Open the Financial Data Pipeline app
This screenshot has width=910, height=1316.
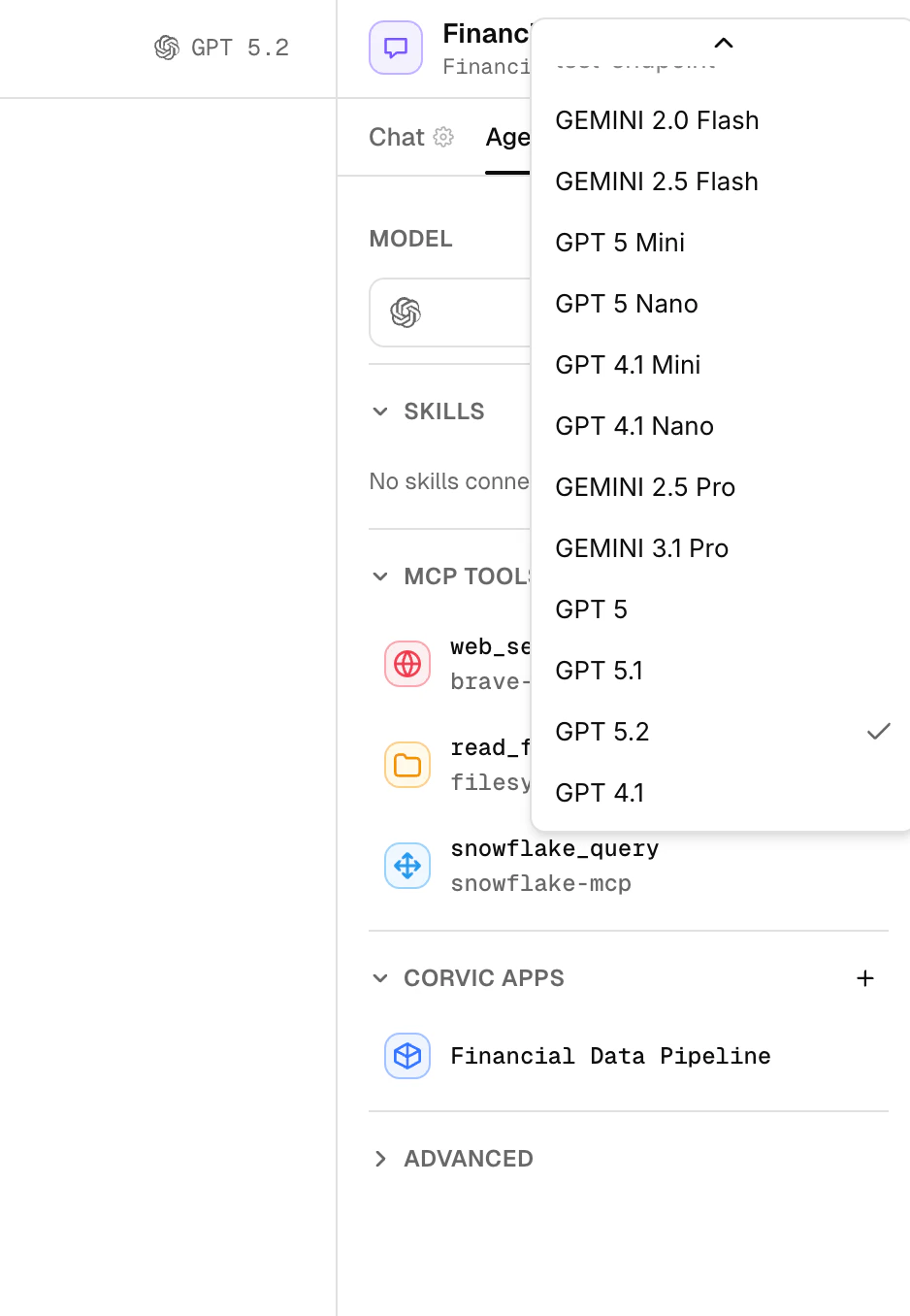click(610, 1056)
